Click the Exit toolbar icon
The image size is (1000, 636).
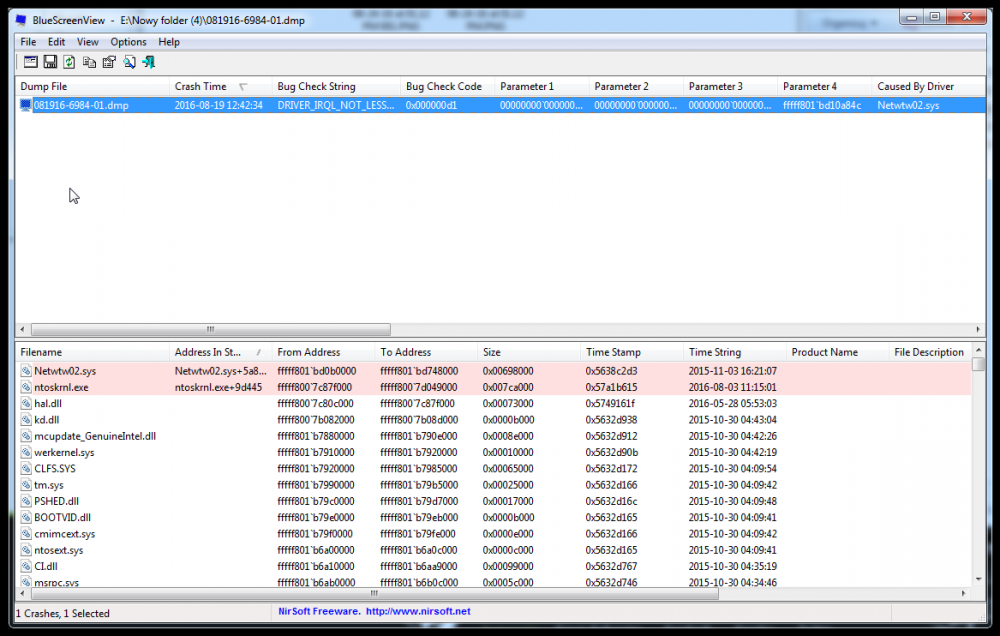[149, 62]
